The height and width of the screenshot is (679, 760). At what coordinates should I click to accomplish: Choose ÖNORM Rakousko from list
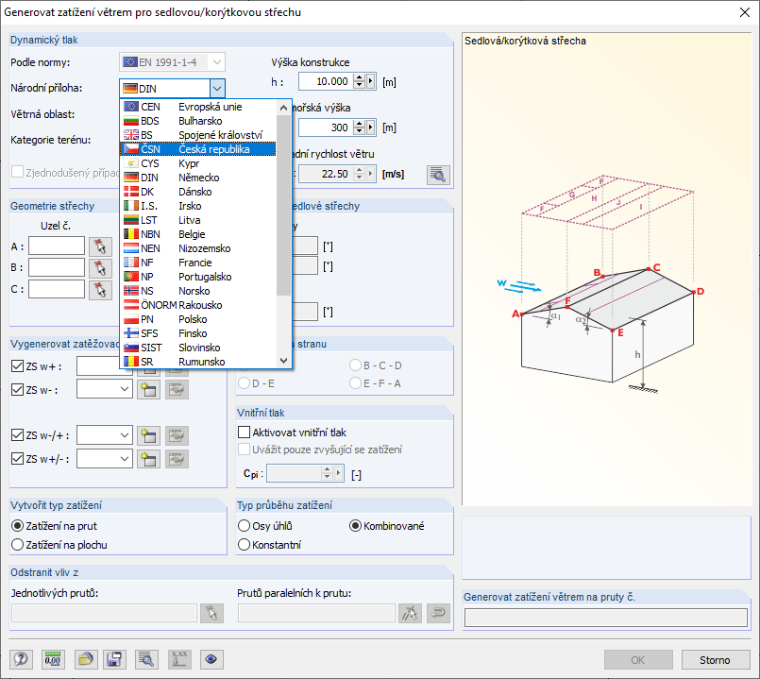[198, 305]
